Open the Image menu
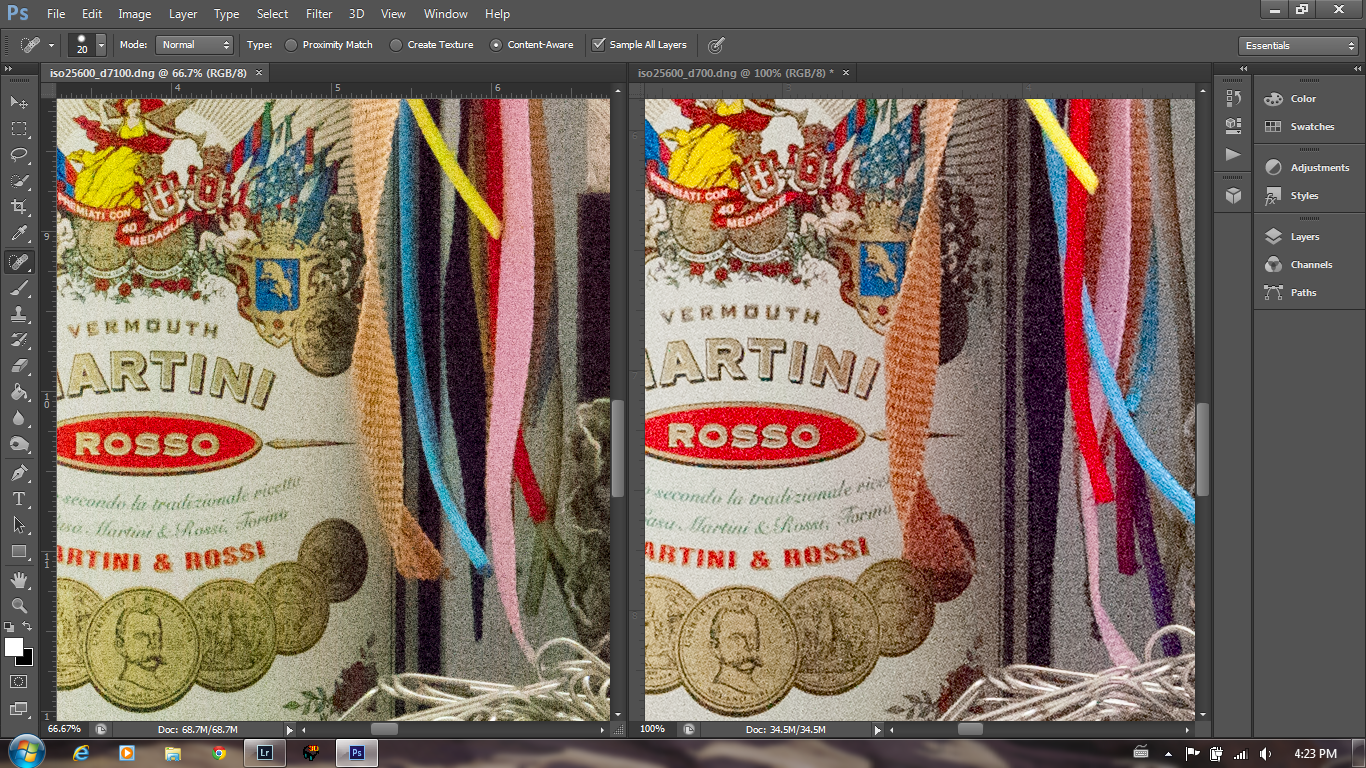 (x=135, y=14)
